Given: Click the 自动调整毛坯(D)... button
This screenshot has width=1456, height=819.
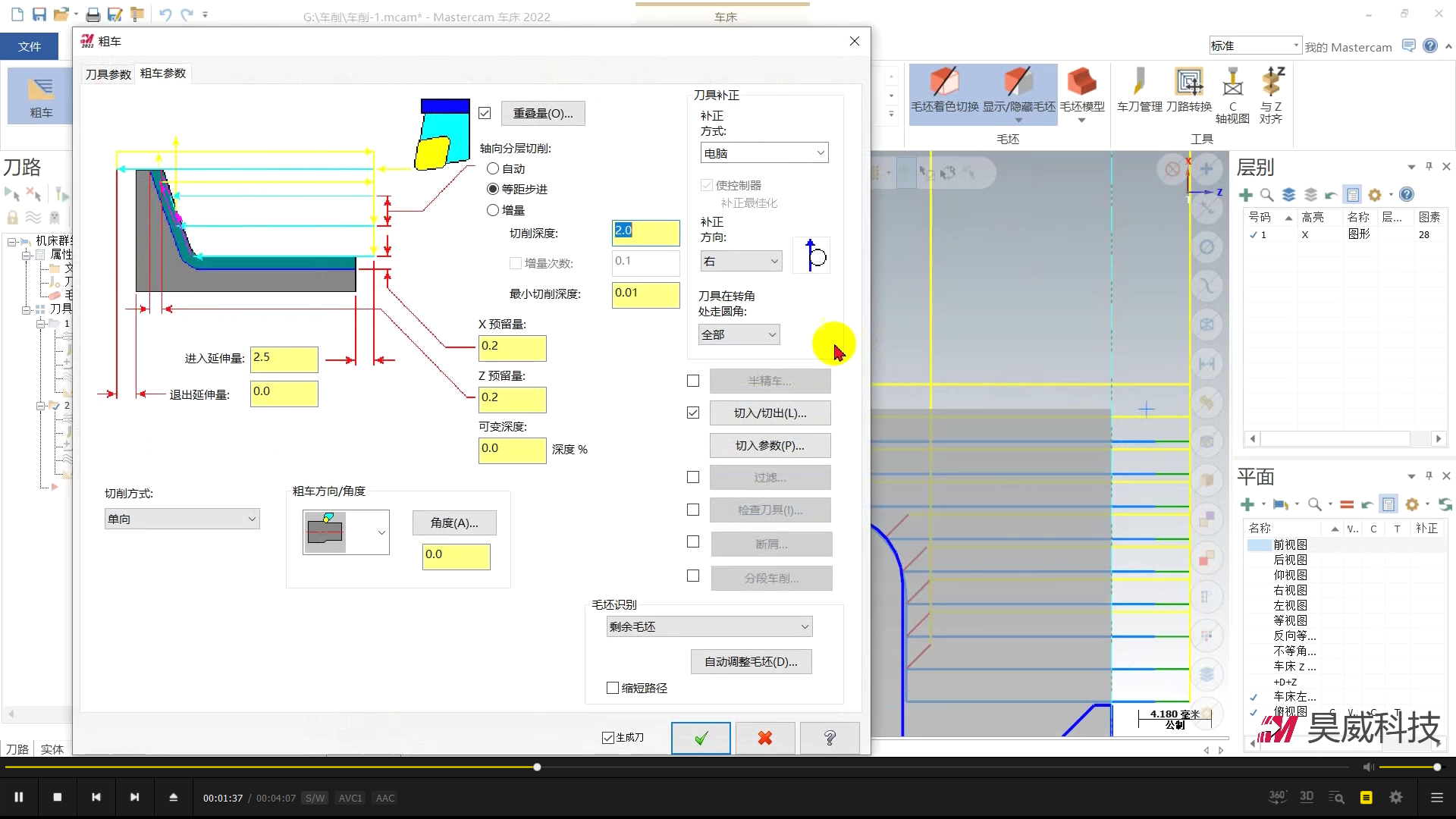Looking at the screenshot, I should (751, 662).
